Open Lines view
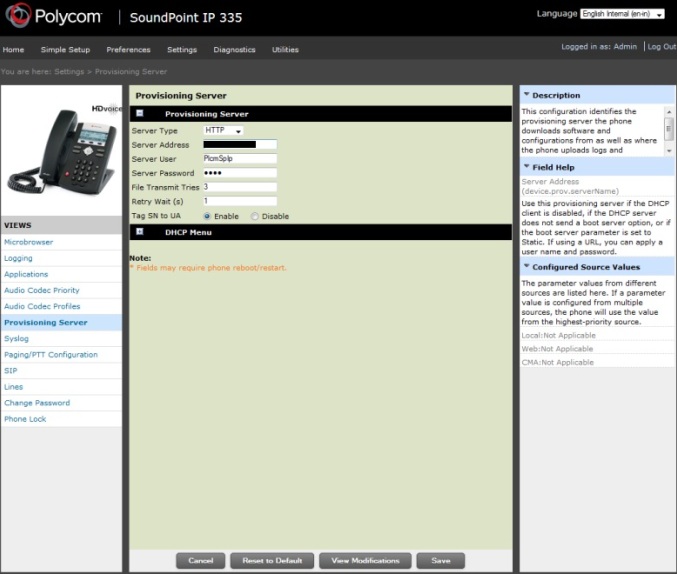 coord(13,387)
